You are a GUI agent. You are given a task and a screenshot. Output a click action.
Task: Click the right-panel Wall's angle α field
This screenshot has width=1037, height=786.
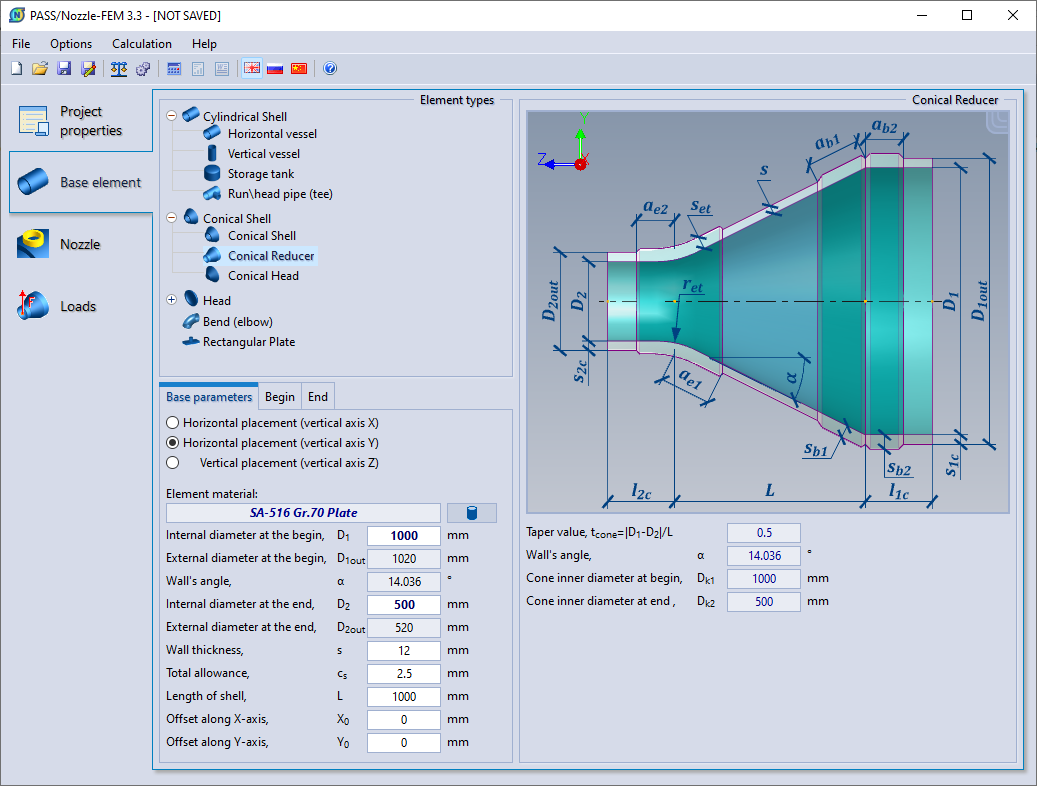point(764,556)
